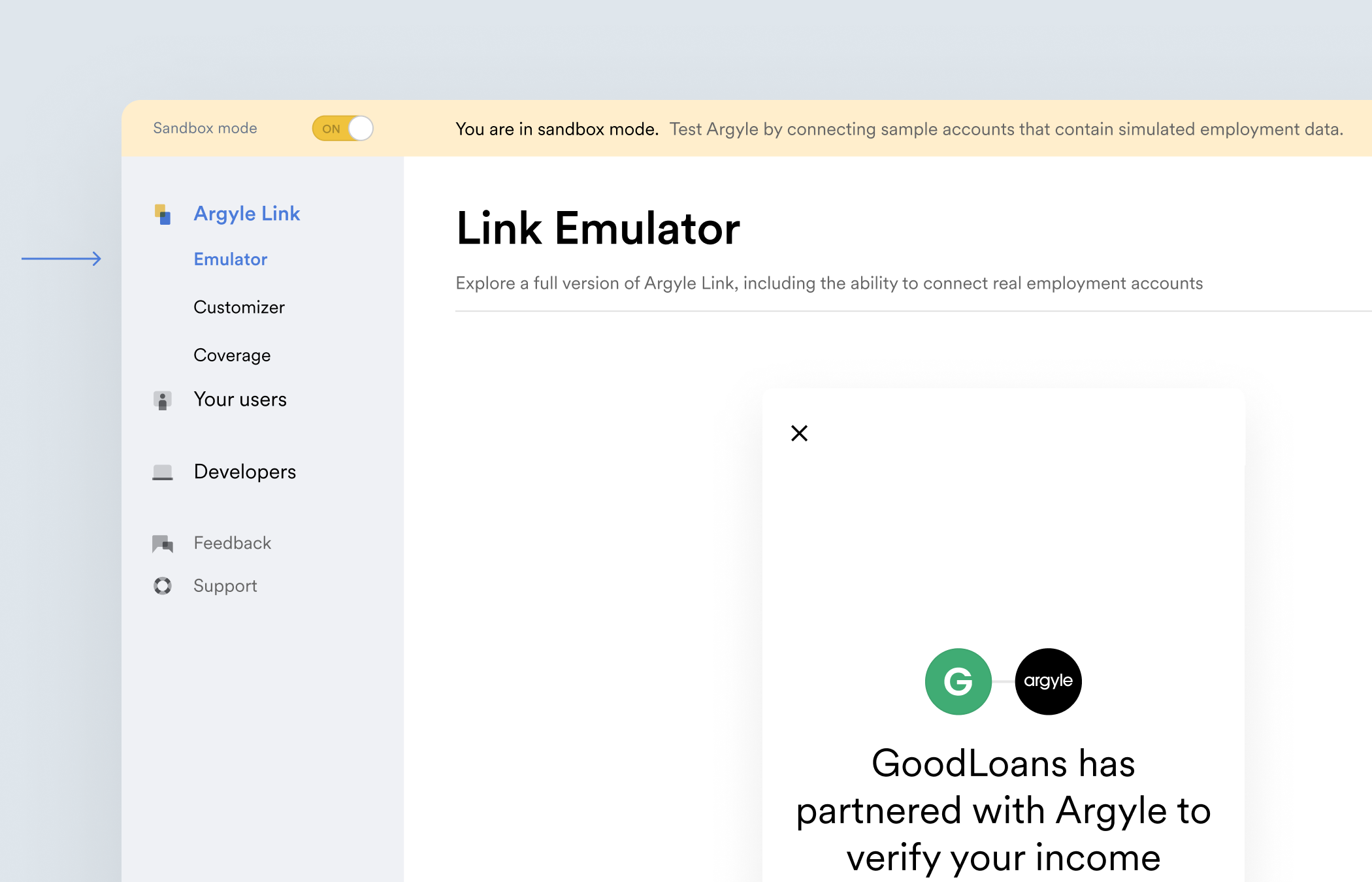Expand the Argyle Link section
The width and height of the screenshot is (1372, 882).
(247, 214)
